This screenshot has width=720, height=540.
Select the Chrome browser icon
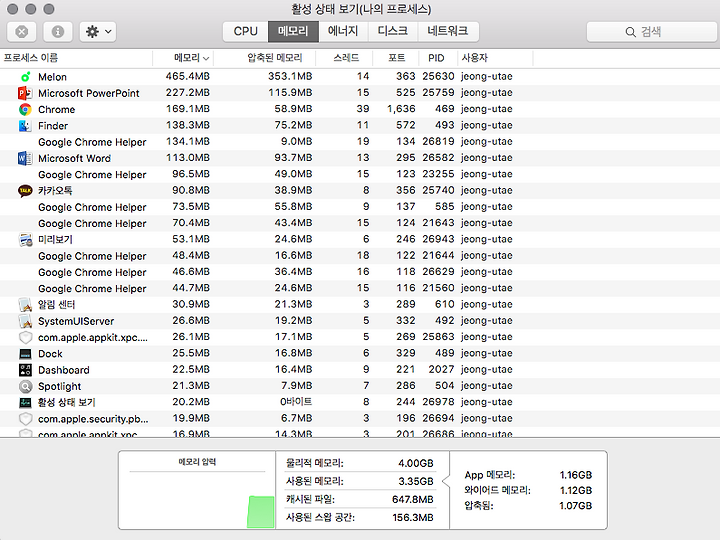(x=25, y=109)
